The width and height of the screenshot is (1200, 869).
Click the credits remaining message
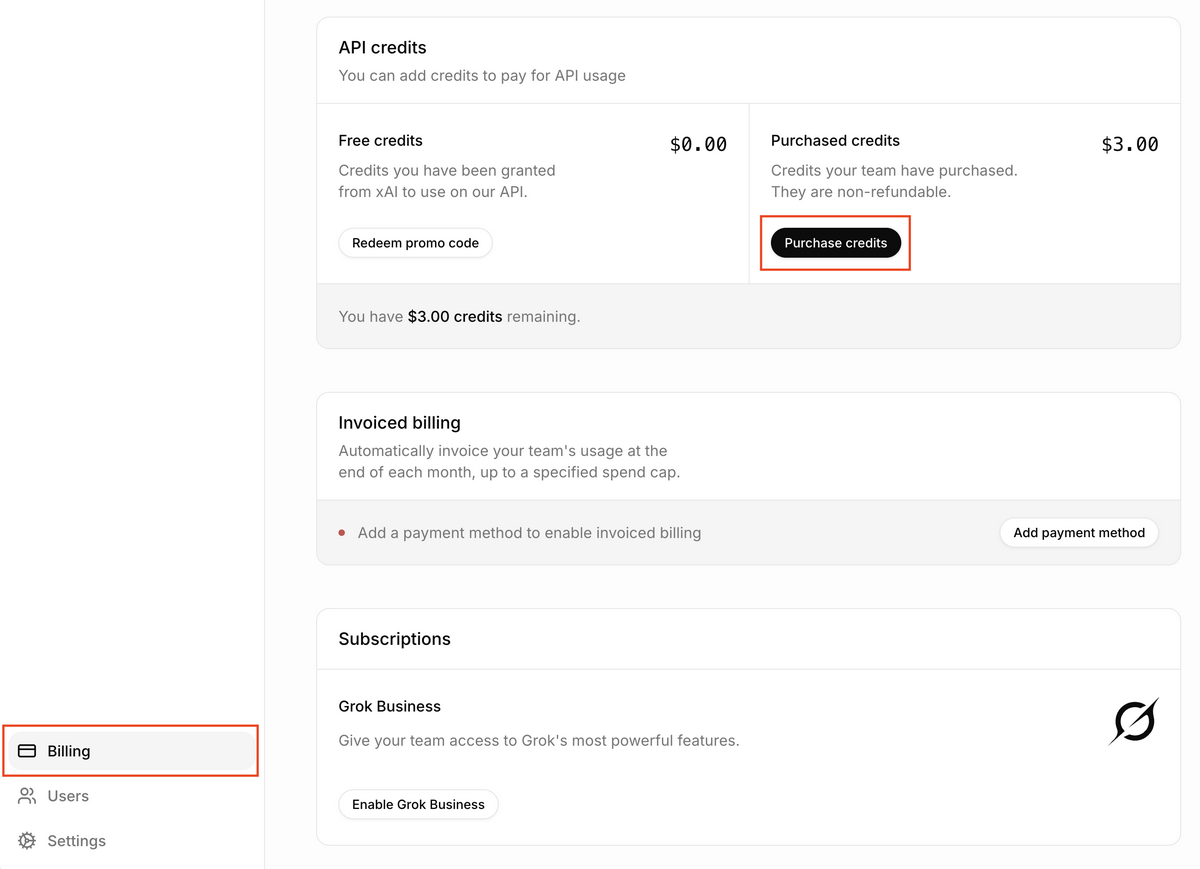[x=459, y=316]
